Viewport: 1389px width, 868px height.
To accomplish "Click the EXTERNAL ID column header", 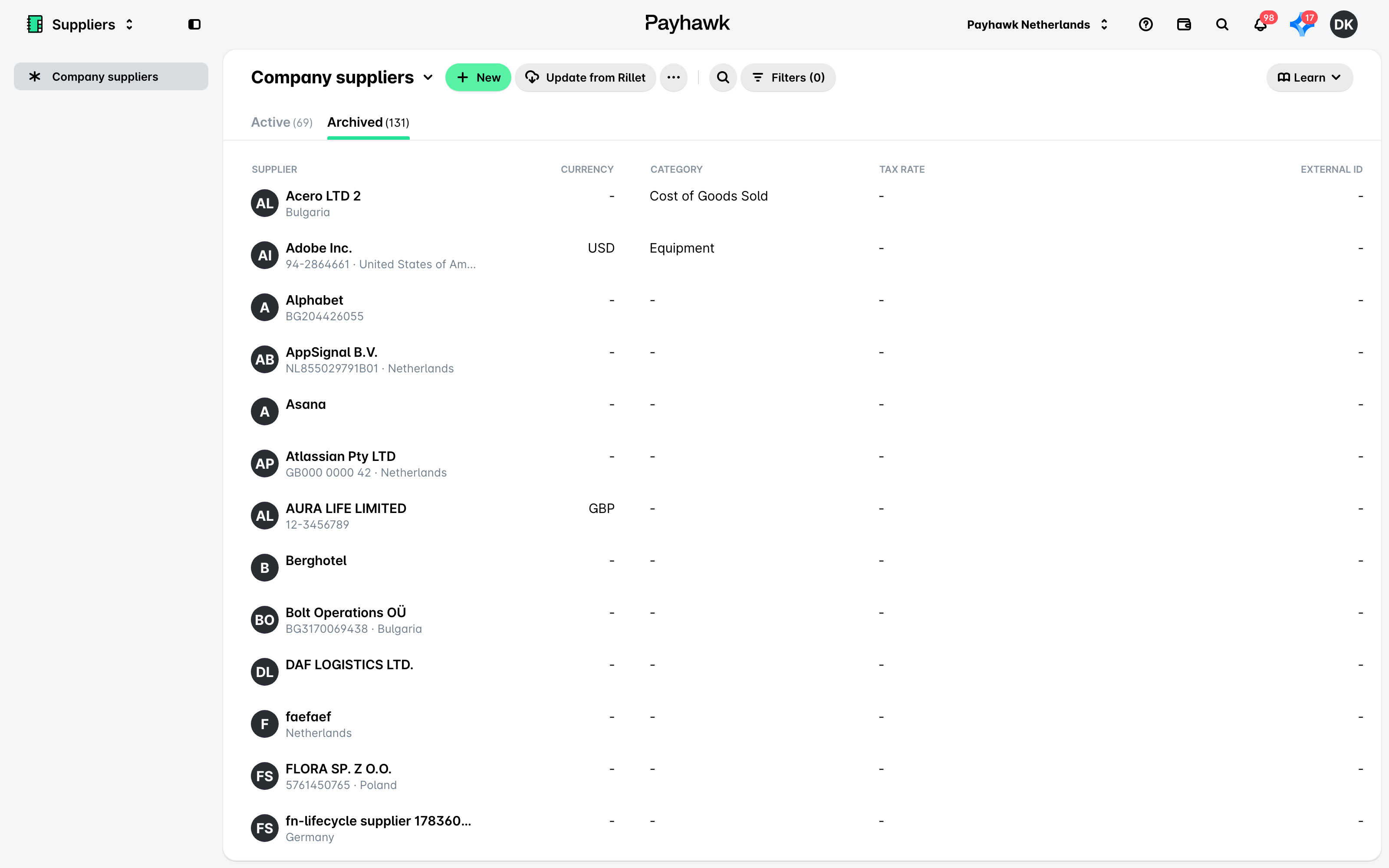I will point(1331,169).
